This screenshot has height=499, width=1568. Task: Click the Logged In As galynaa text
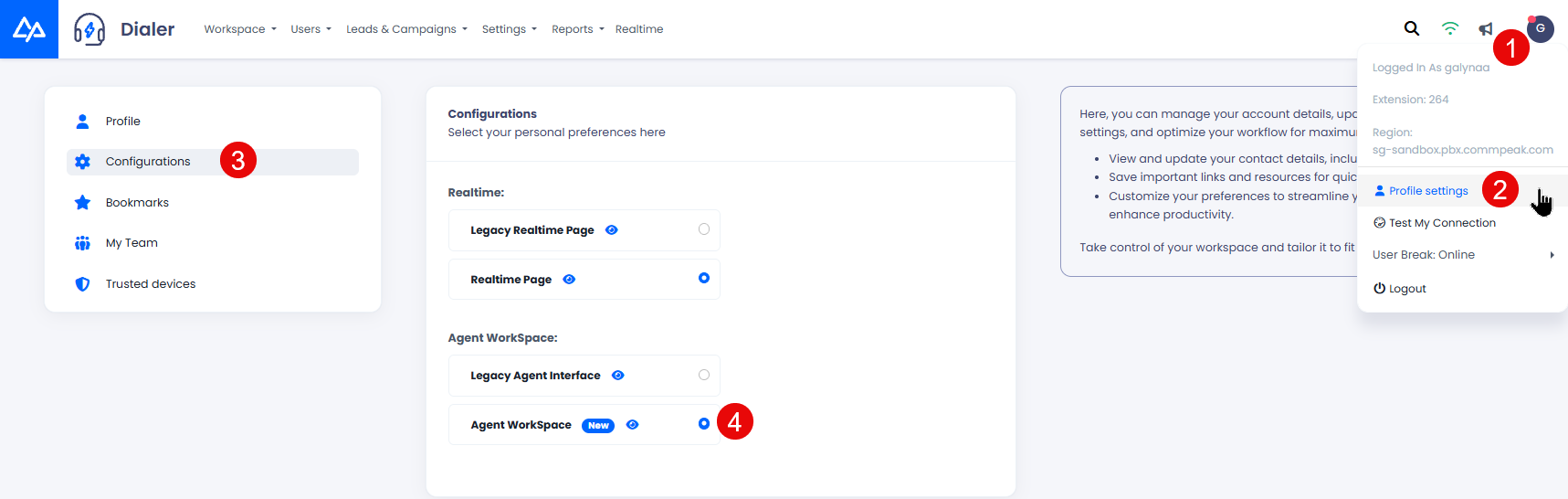coord(1431,68)
